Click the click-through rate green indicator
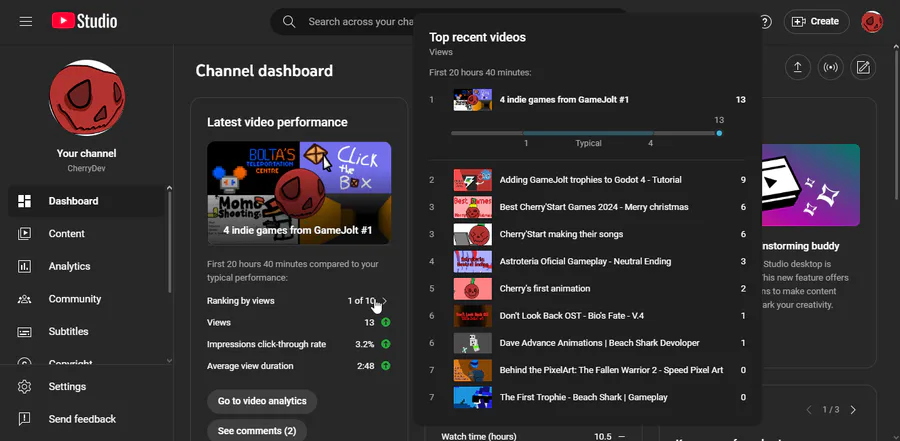 (386, 344)
